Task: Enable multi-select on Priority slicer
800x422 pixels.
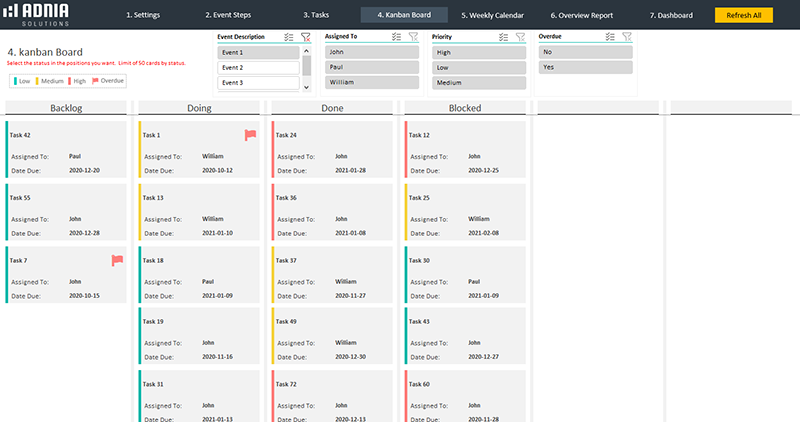Action: coord(503,36)
